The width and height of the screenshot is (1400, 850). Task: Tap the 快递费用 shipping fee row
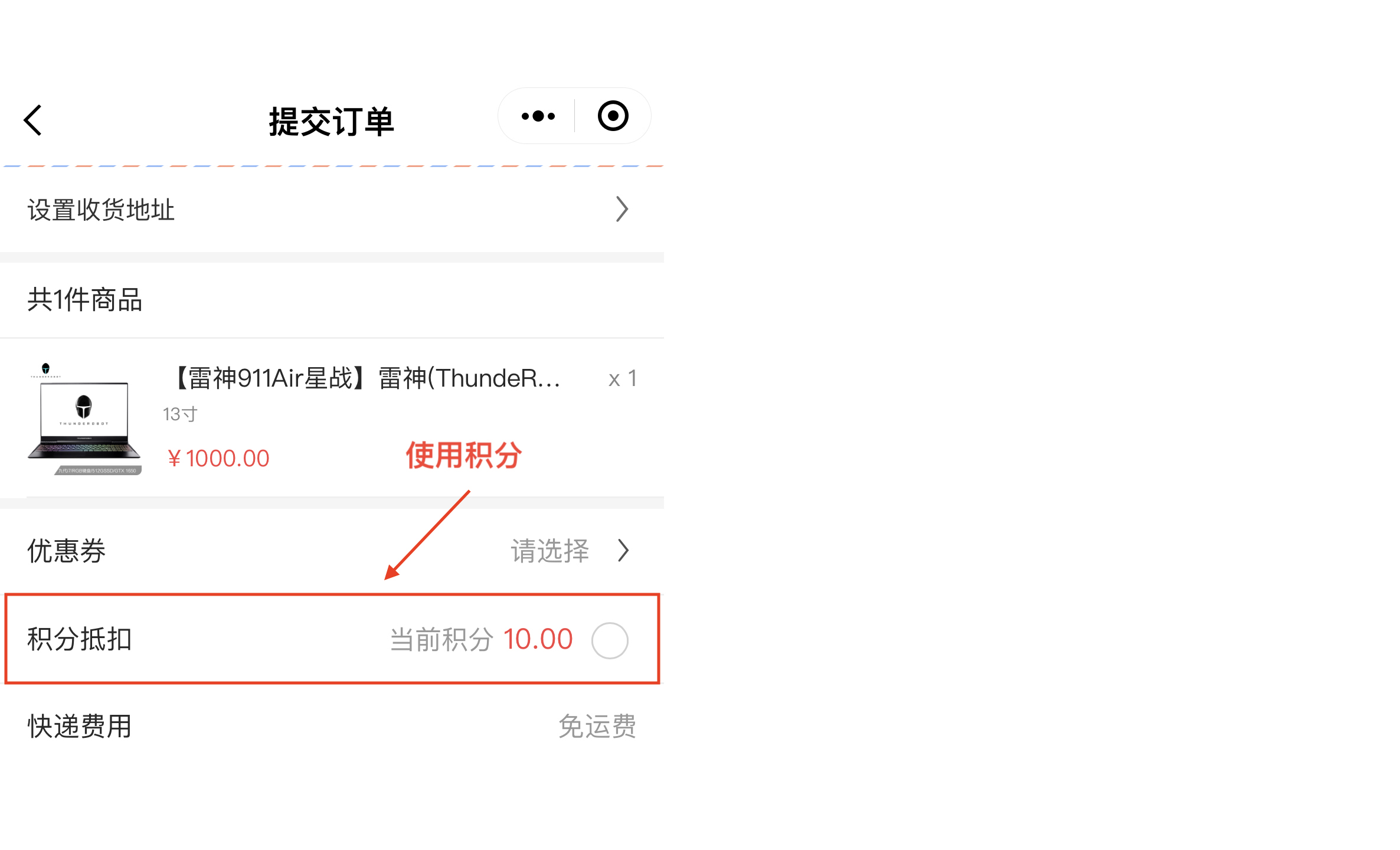pos(80,726)
